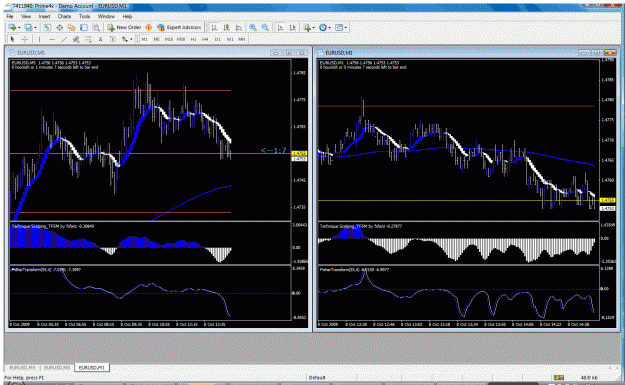Toggle Chart Shift
Image resolution: width=625 pixels, height=385 pixels.
(x=293, y=28)
